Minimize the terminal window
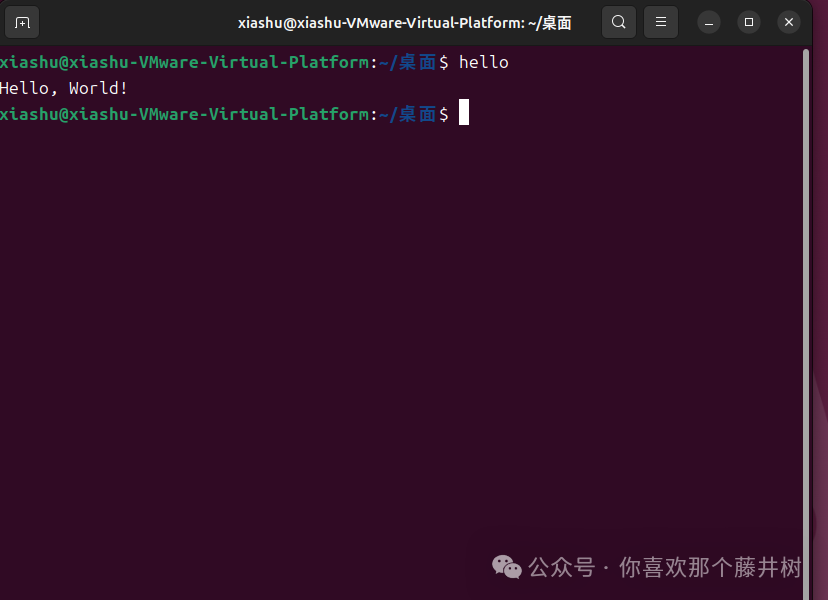 pyautogui.click(x=709, y=23)
